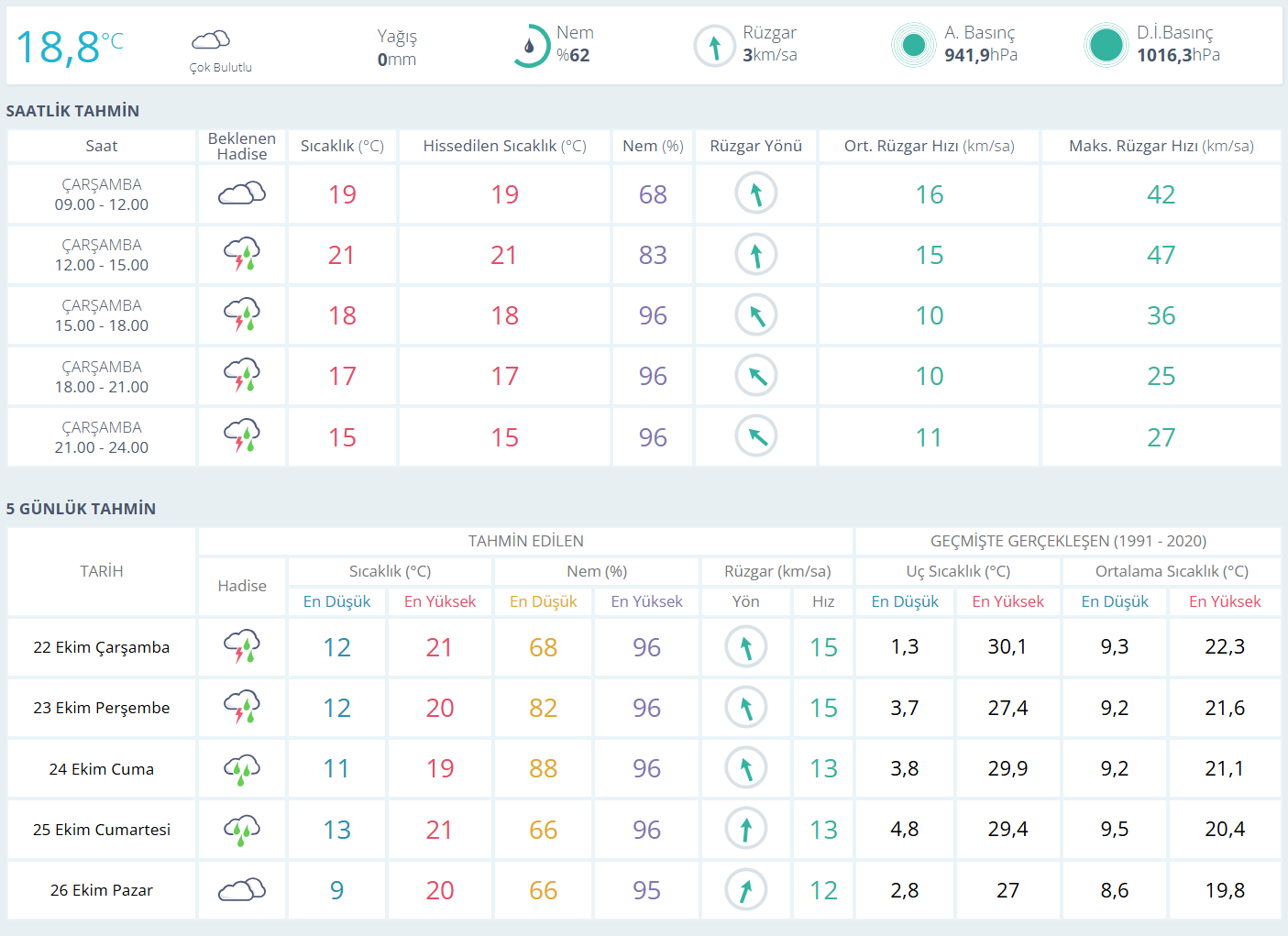Click the D.İ.Basınç pressure circle icon
The height and width of the screenshot is (936, 1288).
(1106, 45)
